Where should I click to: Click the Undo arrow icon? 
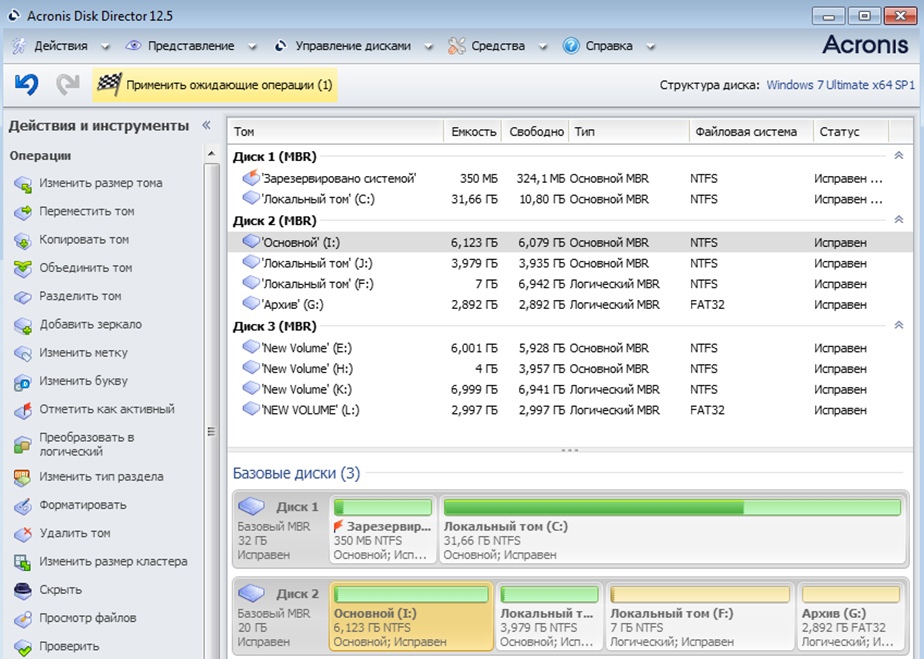click(x=27, y=85)
